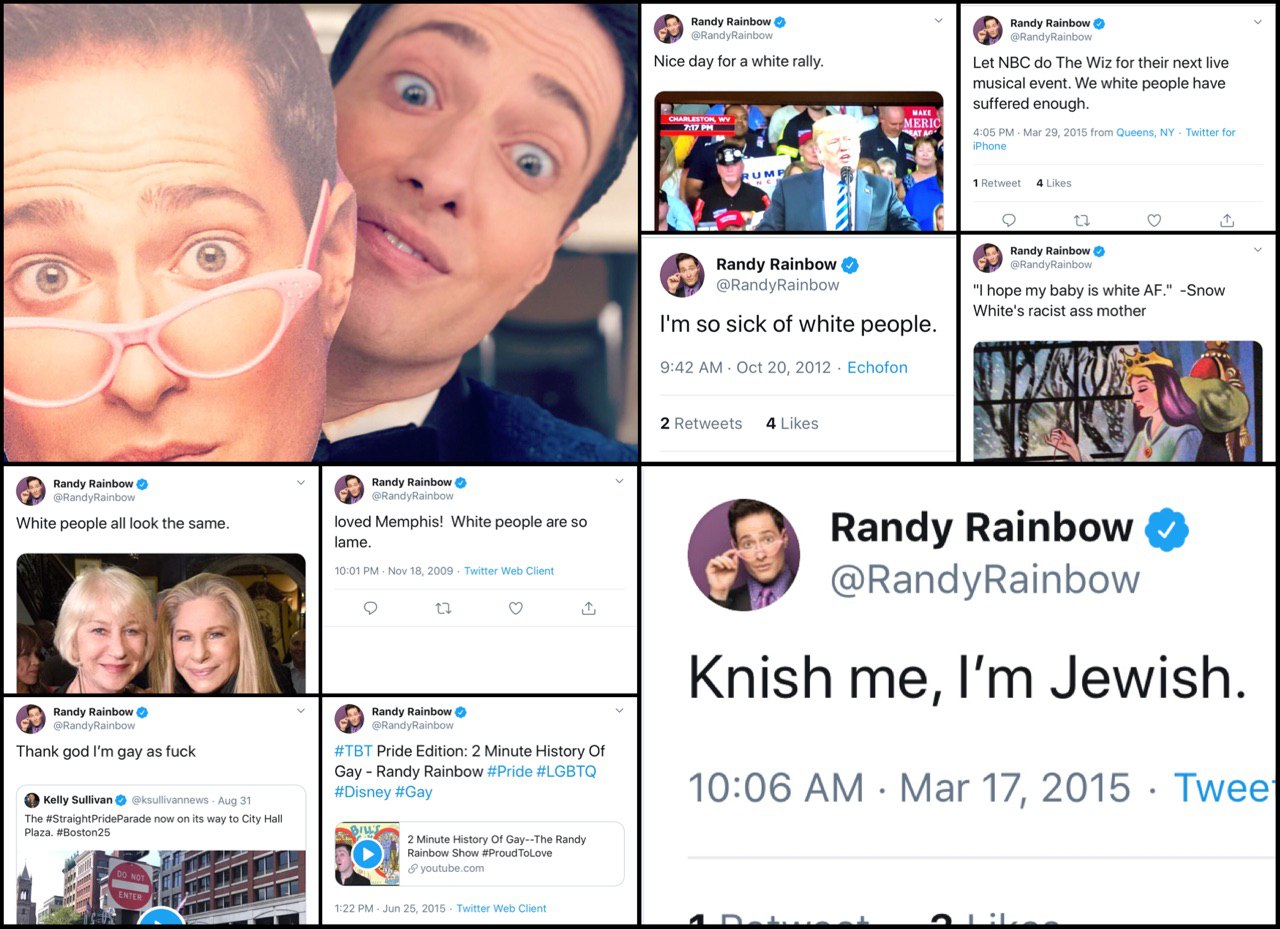Click the Echofon link
Viewport: 1280px width, 929px height.
[877, 367]
